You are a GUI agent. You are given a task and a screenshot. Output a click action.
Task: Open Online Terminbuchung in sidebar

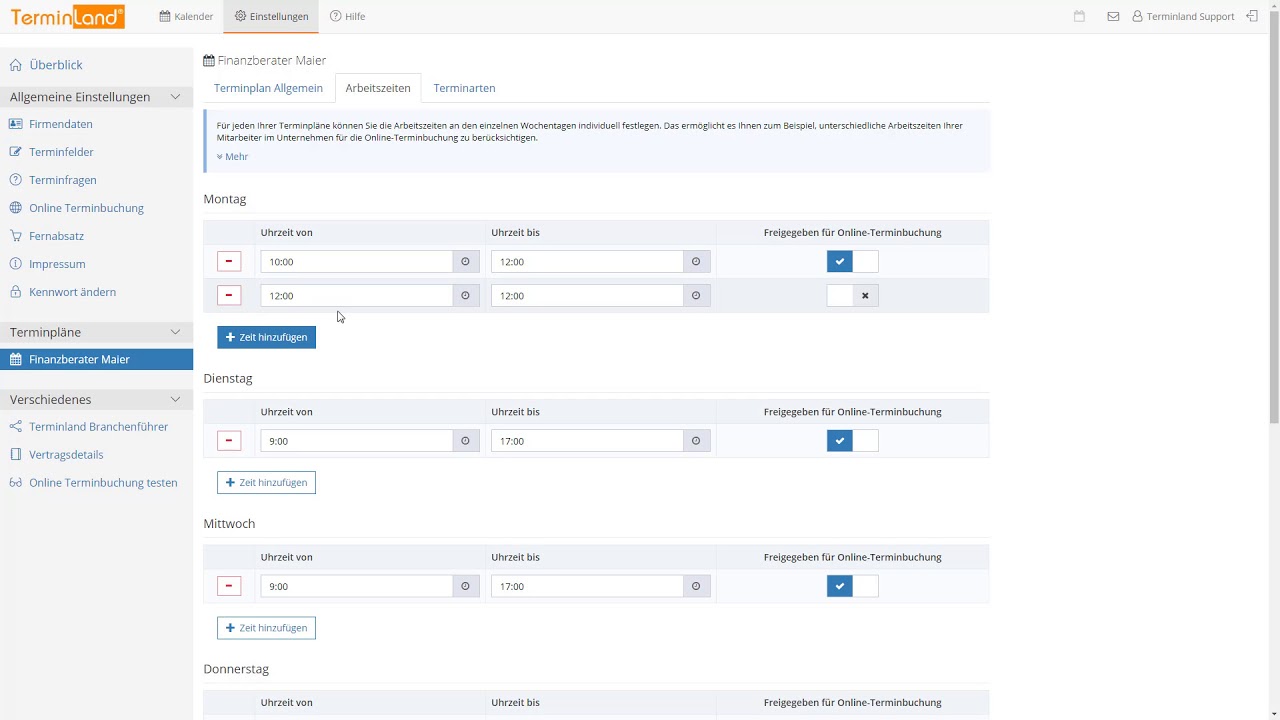point(86,208)
